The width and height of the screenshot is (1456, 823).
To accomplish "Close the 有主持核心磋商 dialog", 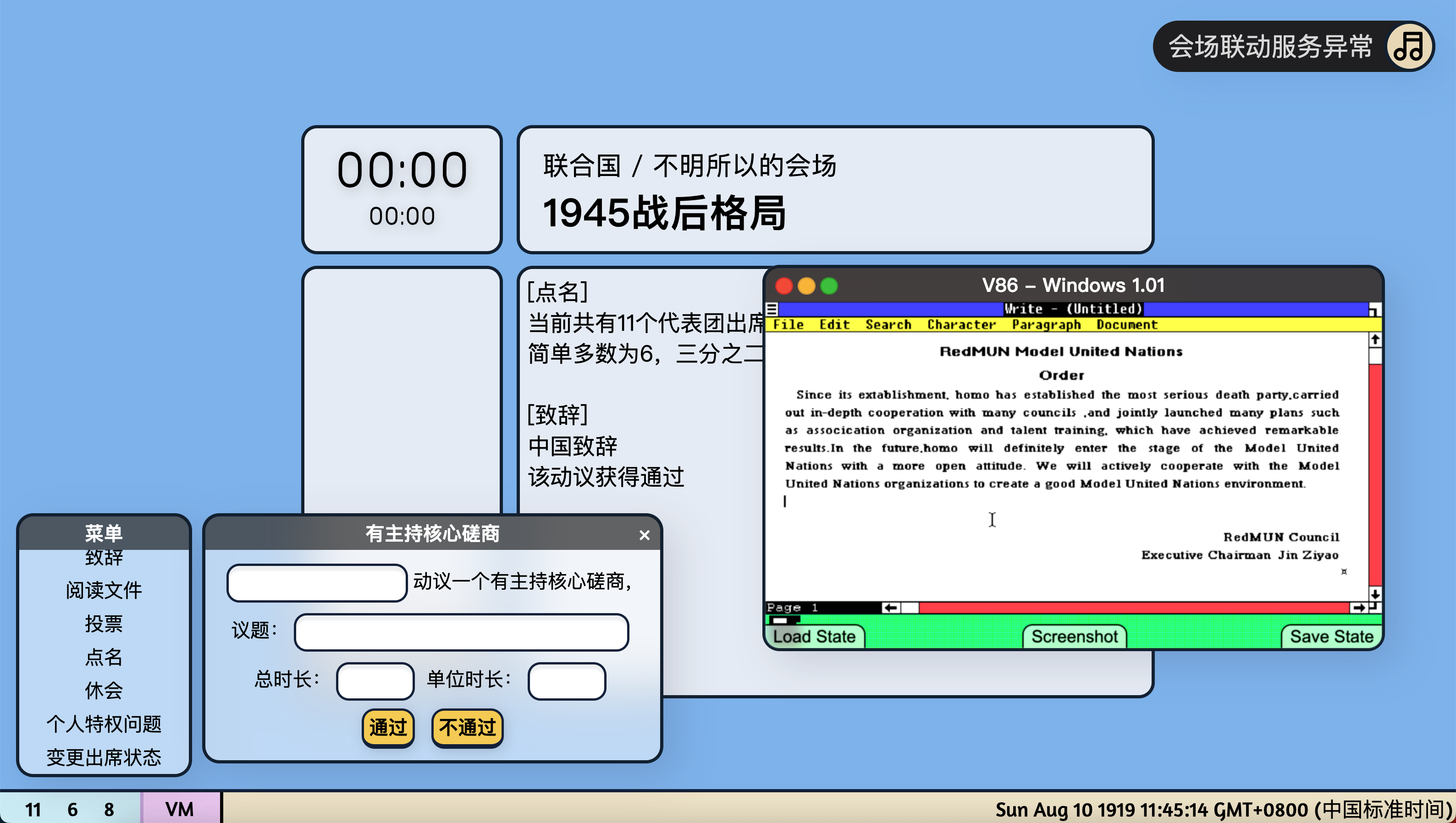I will click(644, 535).
